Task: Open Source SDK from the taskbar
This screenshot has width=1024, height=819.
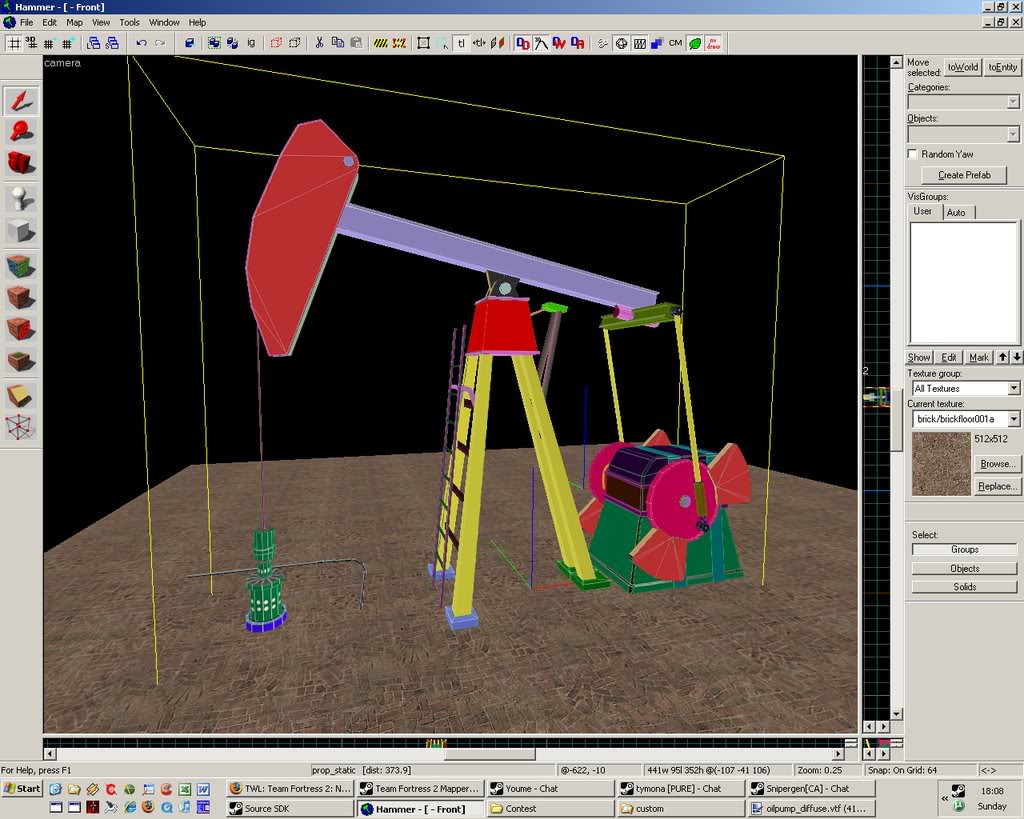Action: [290, 809]
